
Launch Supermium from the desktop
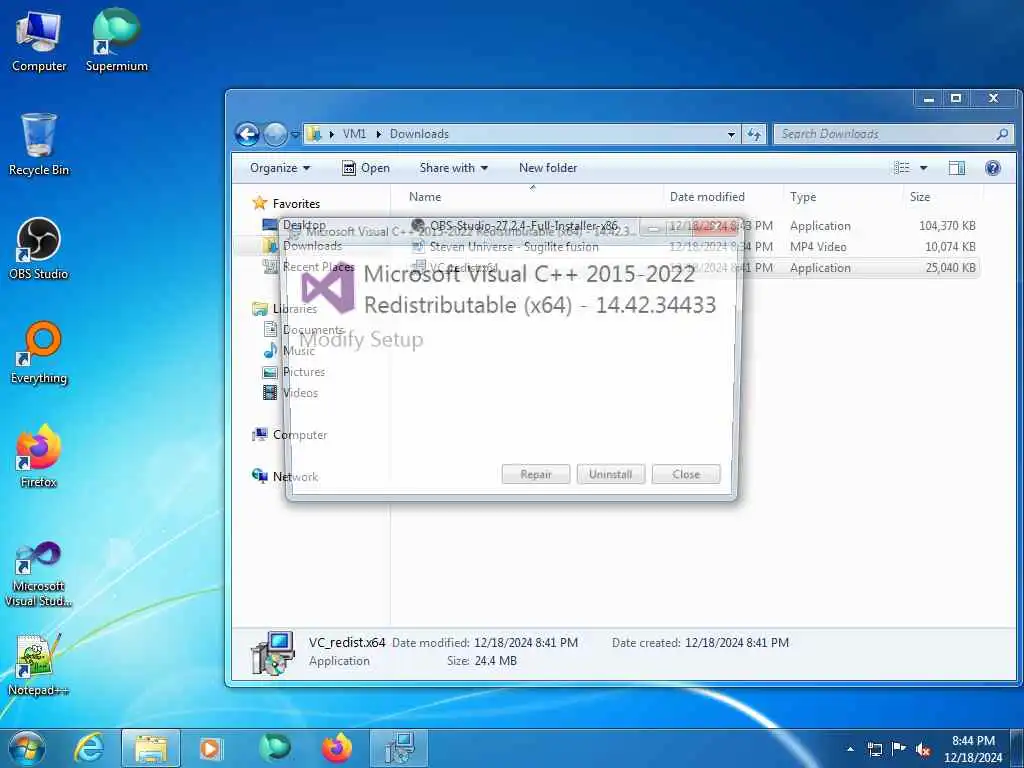[116, 40]
